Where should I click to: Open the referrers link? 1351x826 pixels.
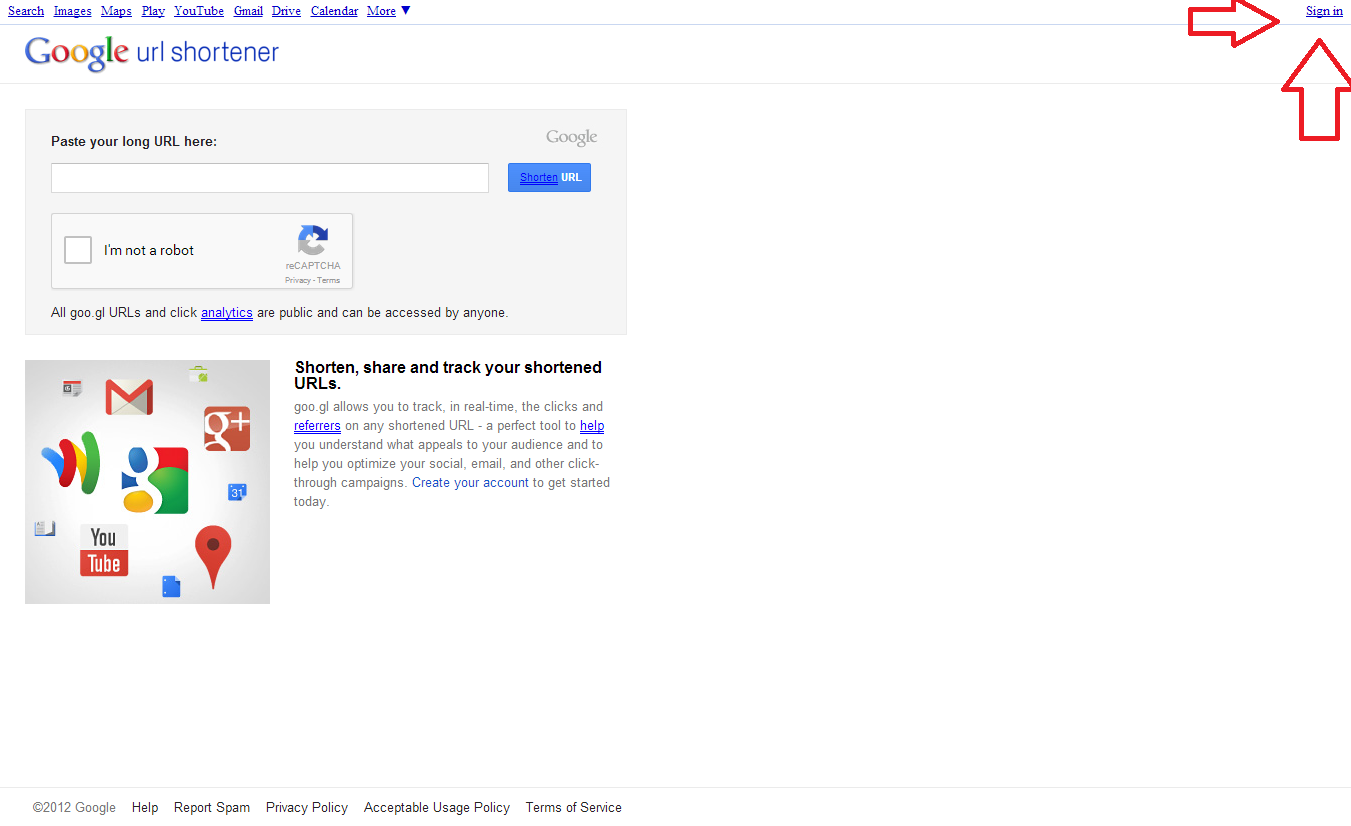(317, 426)
